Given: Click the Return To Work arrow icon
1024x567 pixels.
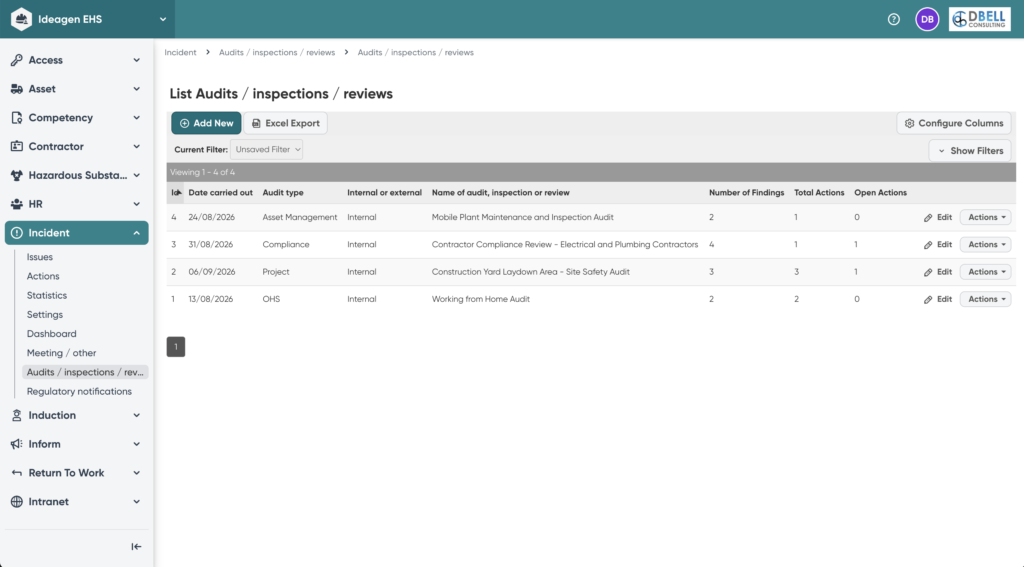Looking at the screenshot, I should click(16, 473).
